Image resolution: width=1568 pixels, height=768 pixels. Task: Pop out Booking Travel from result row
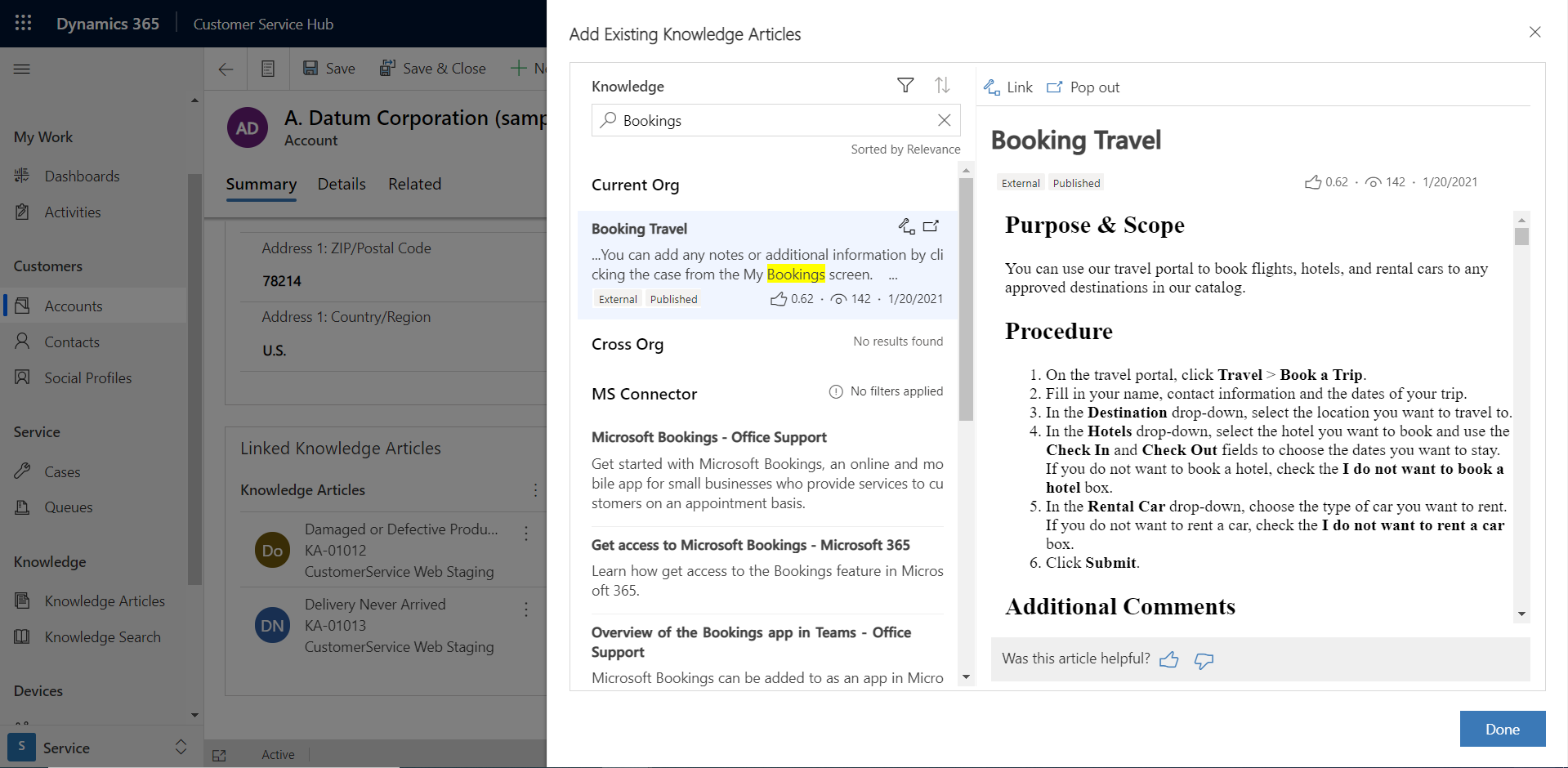tap(931, 226)
